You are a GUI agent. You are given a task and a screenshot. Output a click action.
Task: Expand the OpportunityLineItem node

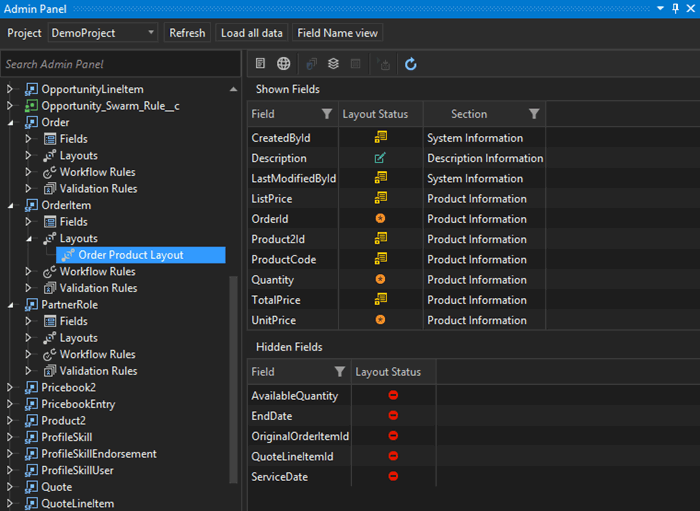point(9,89)
